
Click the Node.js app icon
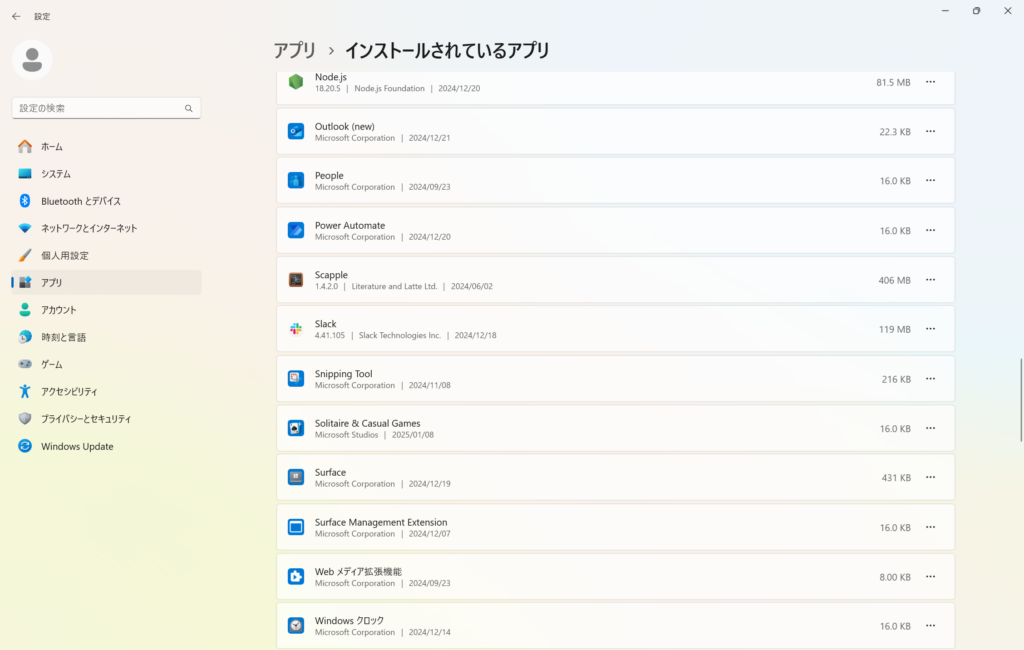(296, 82)
